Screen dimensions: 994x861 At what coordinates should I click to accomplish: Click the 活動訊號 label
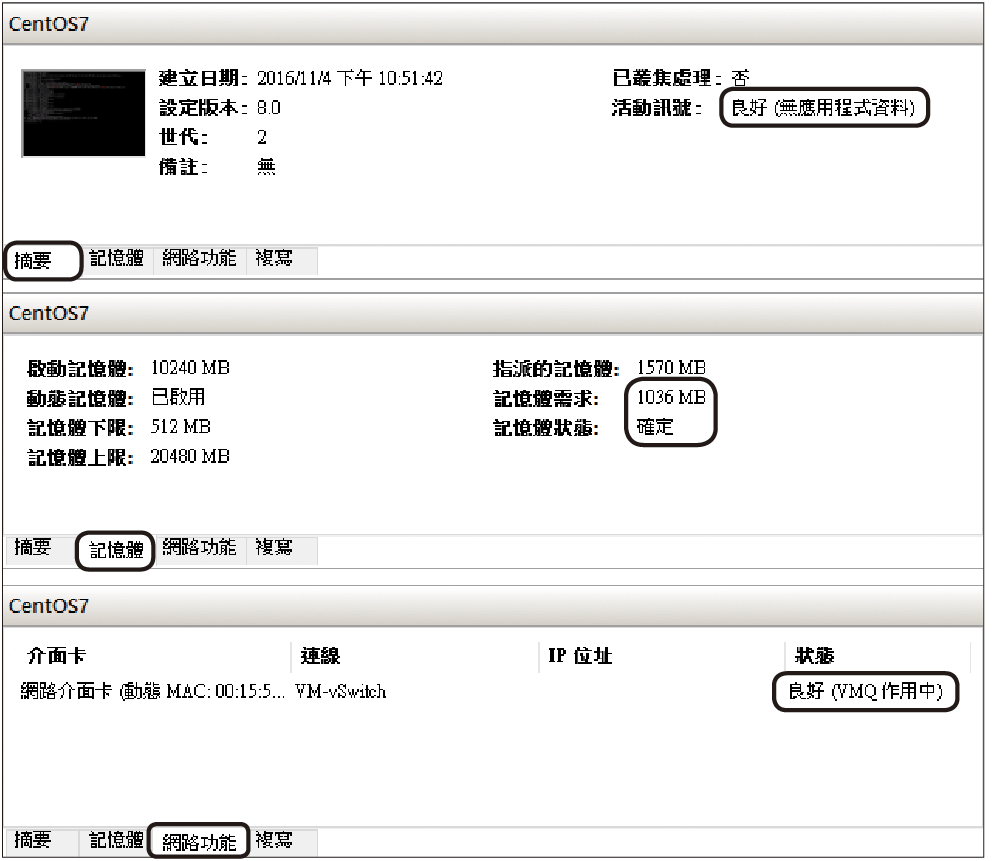tap(656, 108)
